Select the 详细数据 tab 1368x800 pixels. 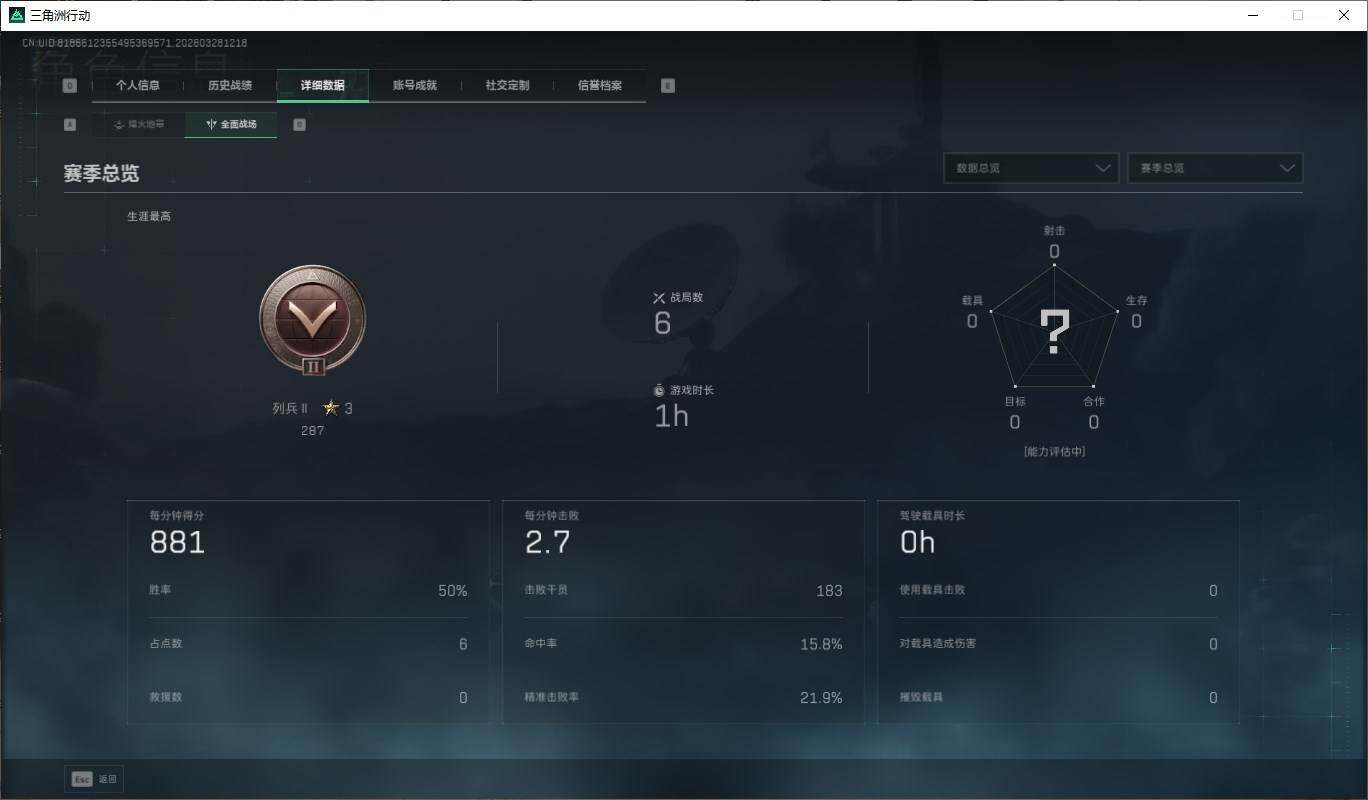[x=323, y=86]
